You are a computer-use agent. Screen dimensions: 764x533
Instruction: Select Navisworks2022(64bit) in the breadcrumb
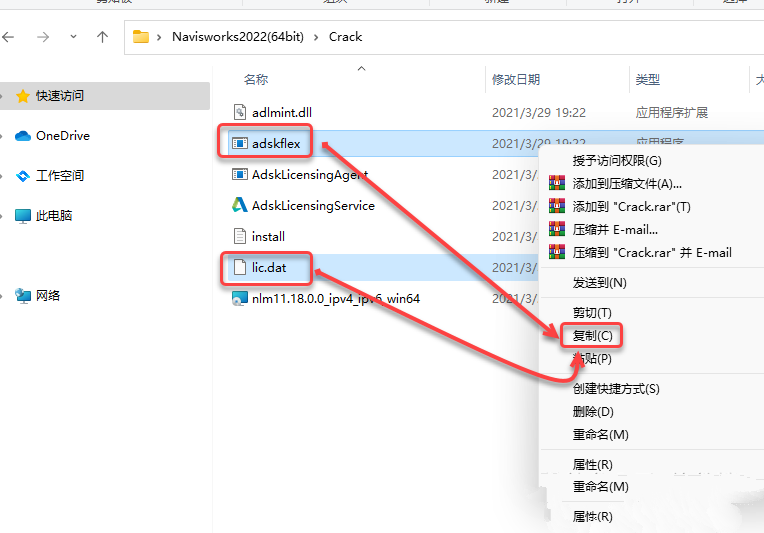238,37
